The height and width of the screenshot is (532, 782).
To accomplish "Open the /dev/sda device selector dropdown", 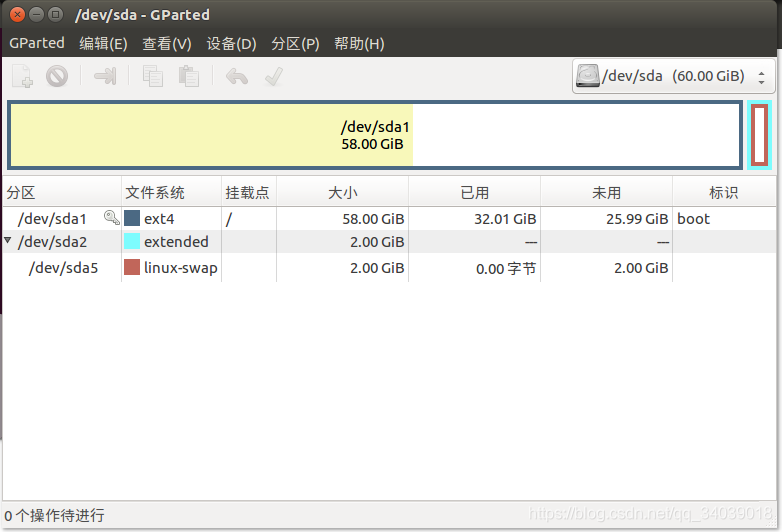I will point(674,76).
